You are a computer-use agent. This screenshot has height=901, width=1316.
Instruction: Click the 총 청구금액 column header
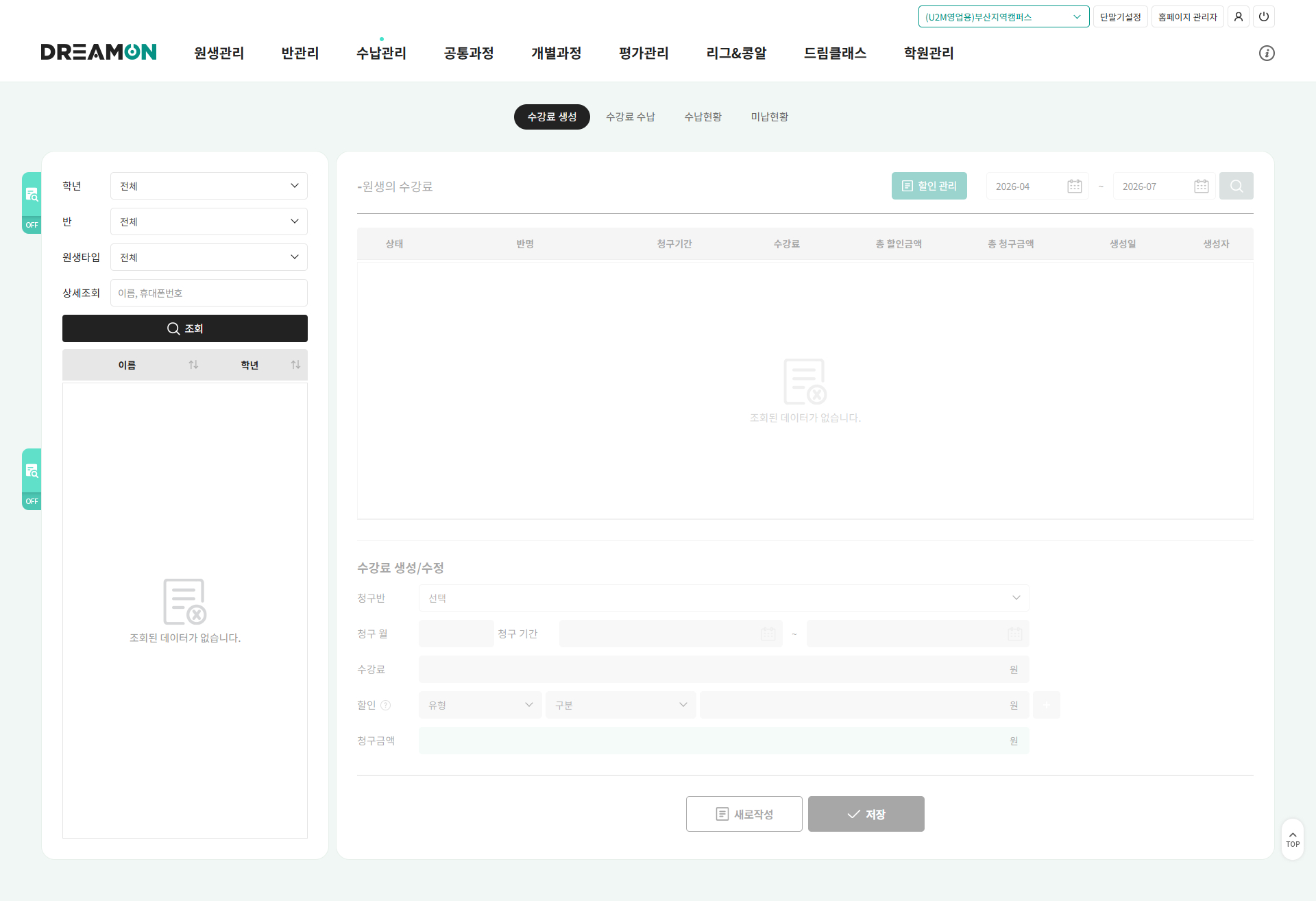pos(1011,243)
